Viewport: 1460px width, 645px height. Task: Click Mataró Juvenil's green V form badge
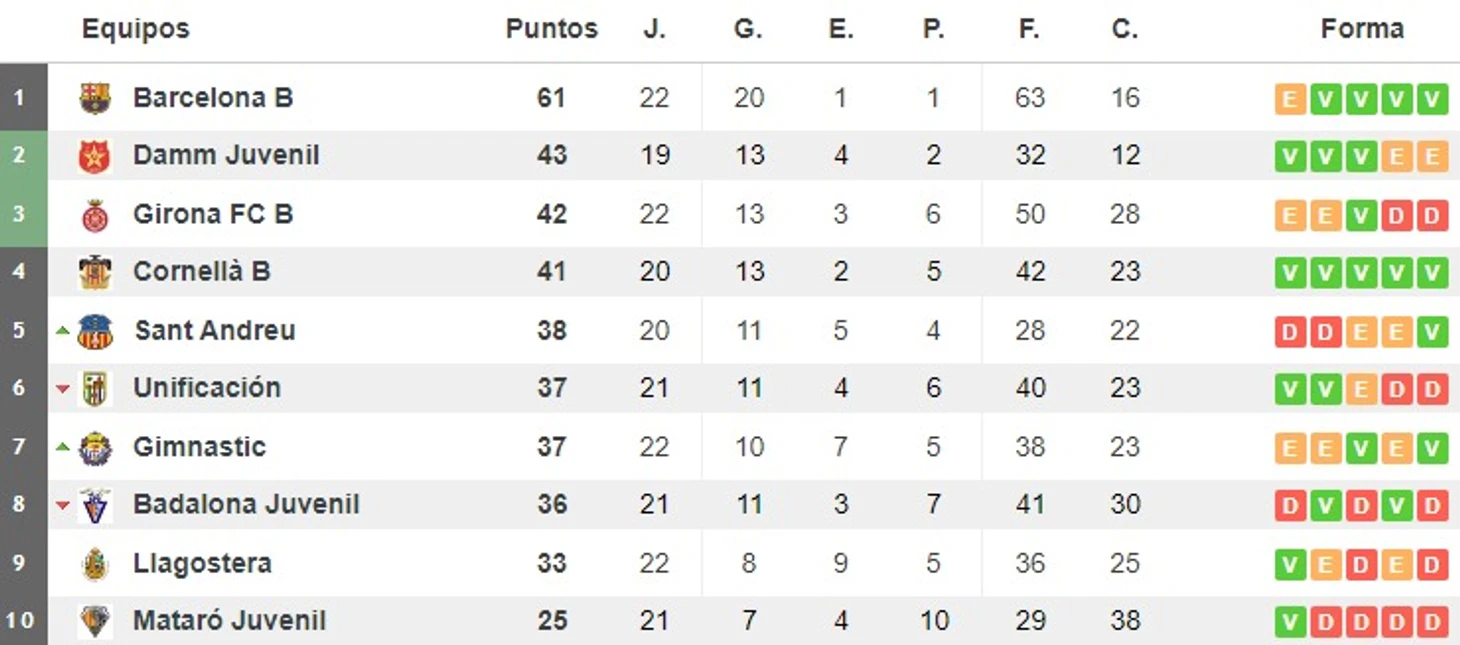pos(1290,622)
